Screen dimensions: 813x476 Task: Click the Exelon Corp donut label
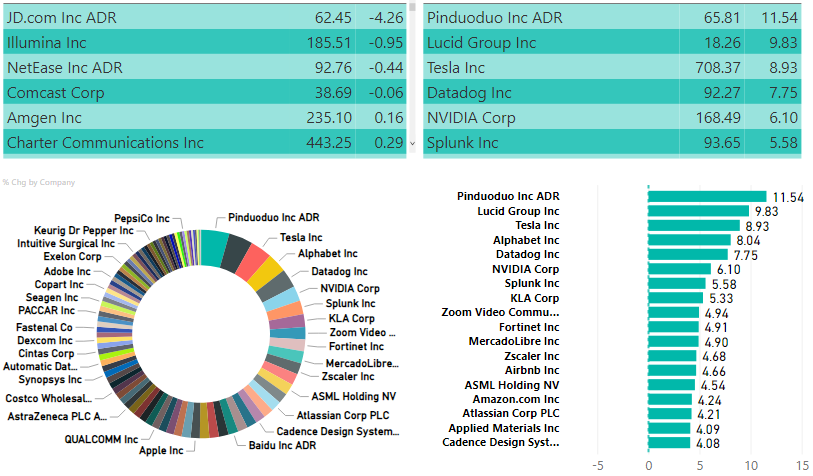[72, 256]
